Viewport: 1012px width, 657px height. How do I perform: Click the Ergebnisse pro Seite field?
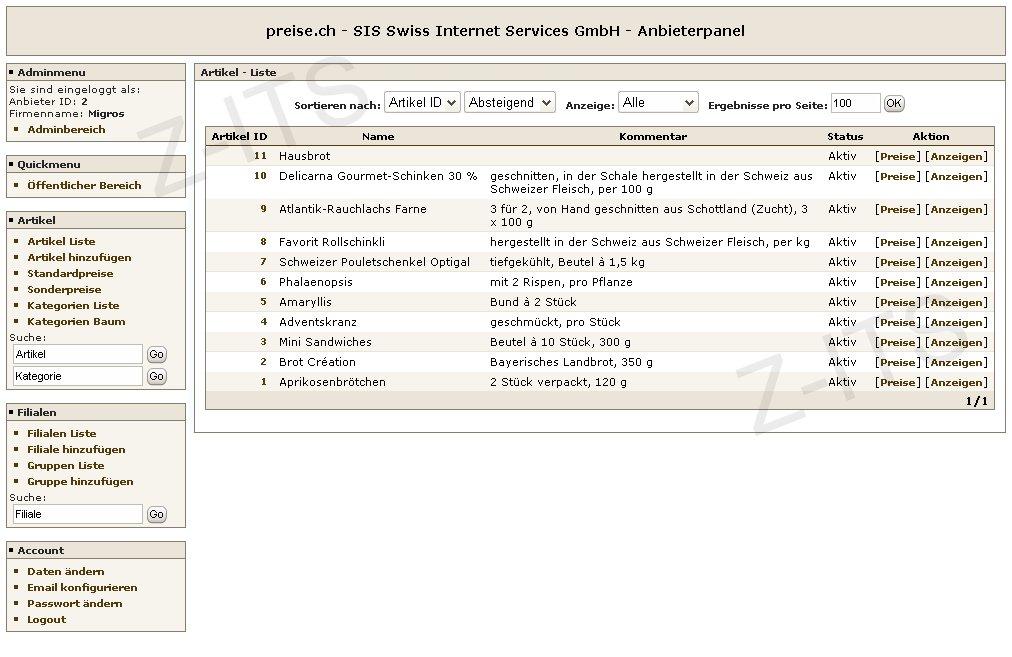pos(855,103)
